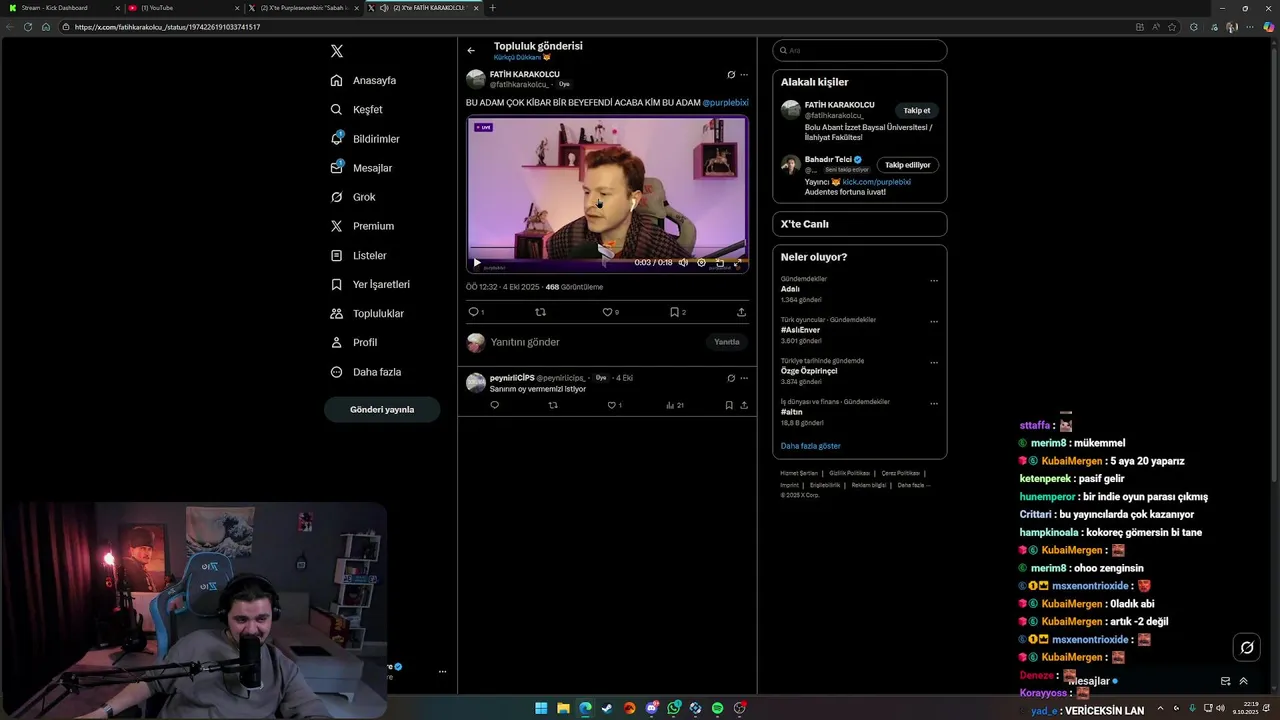Image resolution: width=1280 pixels, height=720 pixels.
Task: Click the back arrow beside Topluluk gönderisi
Action: point(471,50)
